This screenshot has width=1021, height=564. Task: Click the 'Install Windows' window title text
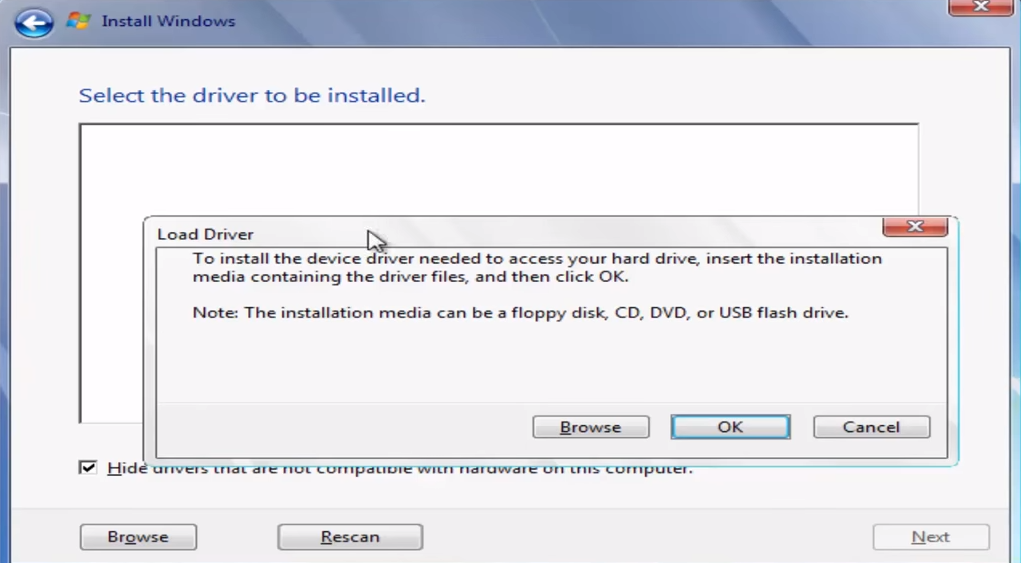point(168,21)
